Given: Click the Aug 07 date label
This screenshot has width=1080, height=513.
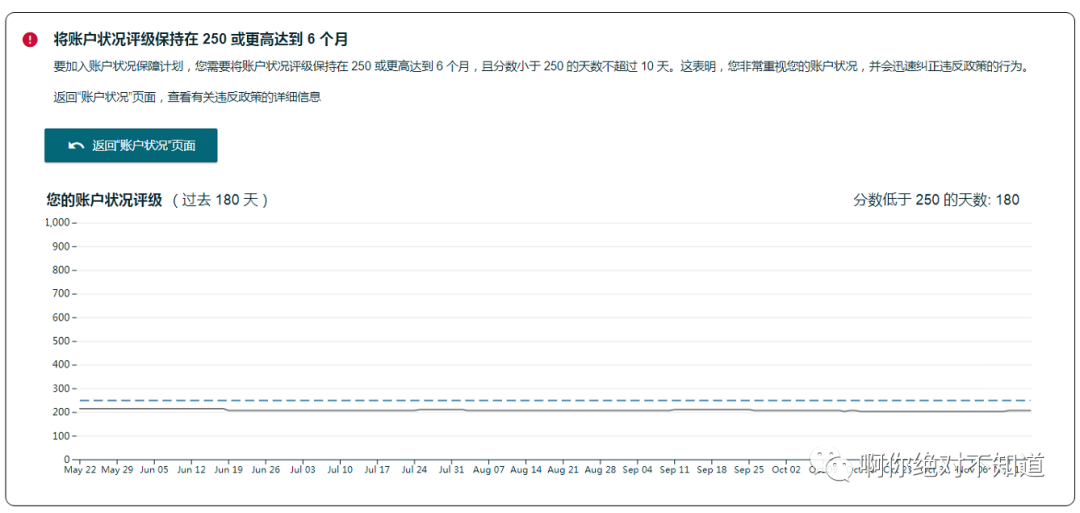Looking at the screenshot, I should (x=488, y=470).
